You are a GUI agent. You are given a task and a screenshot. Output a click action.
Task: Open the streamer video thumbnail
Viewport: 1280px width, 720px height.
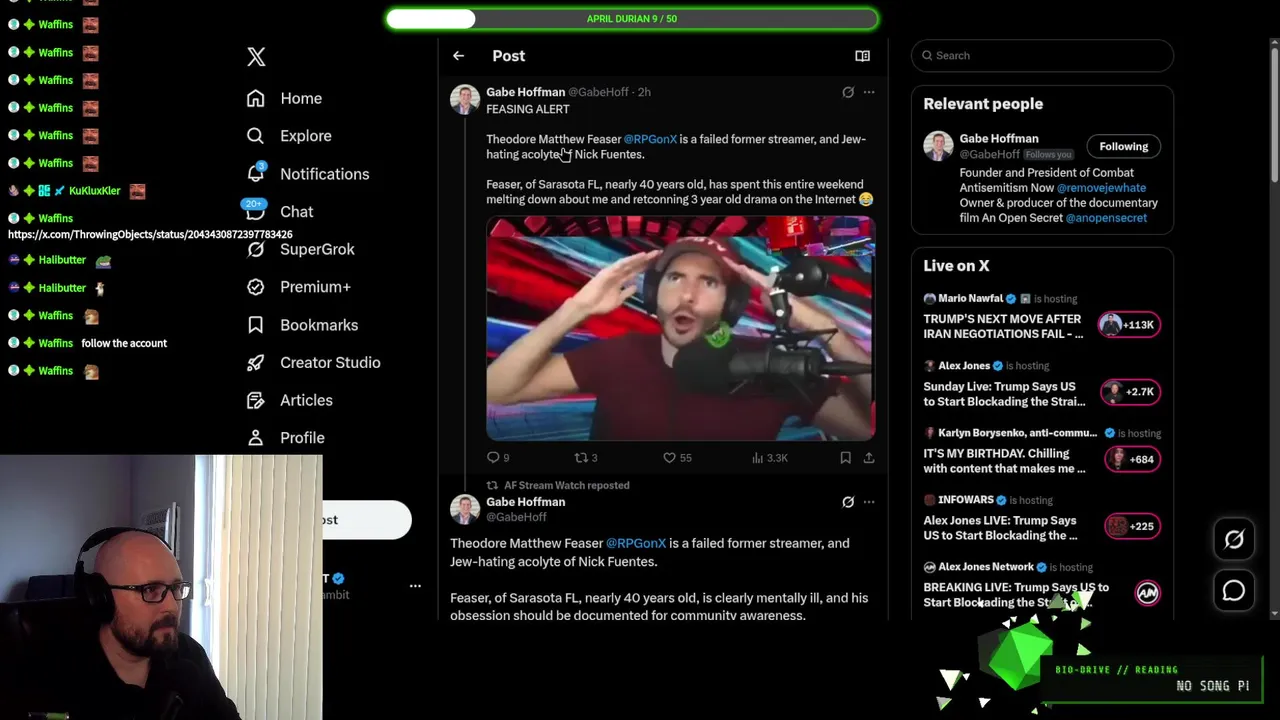681,328
